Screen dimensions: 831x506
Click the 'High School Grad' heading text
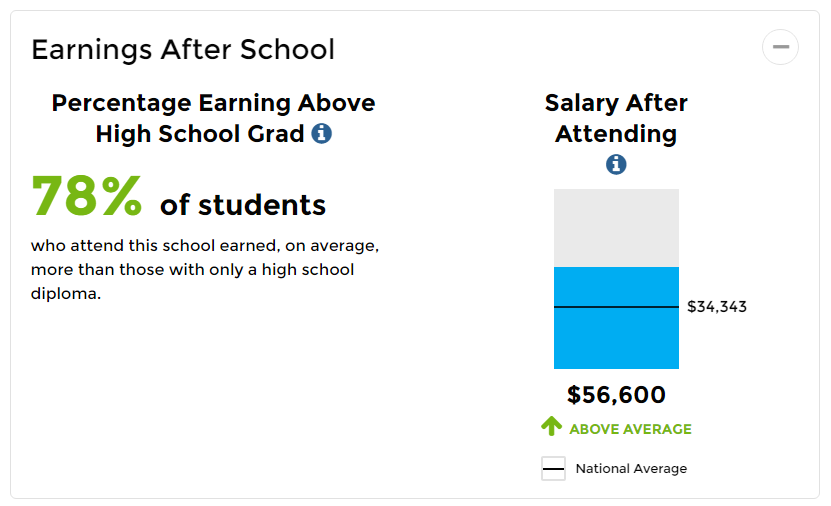click(x=200, y=133)
